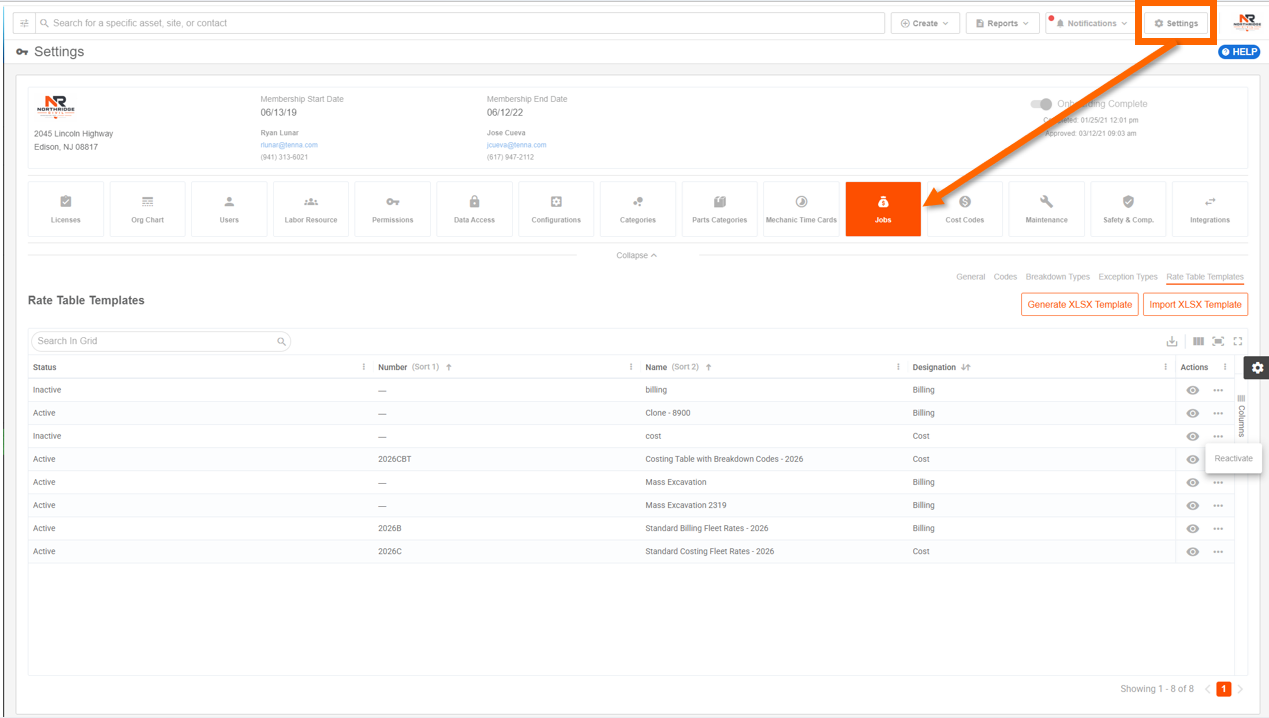This screenshot has height=718, width=1269.
Task: Open the Data Access tile
Action: [x=474, y=209]
